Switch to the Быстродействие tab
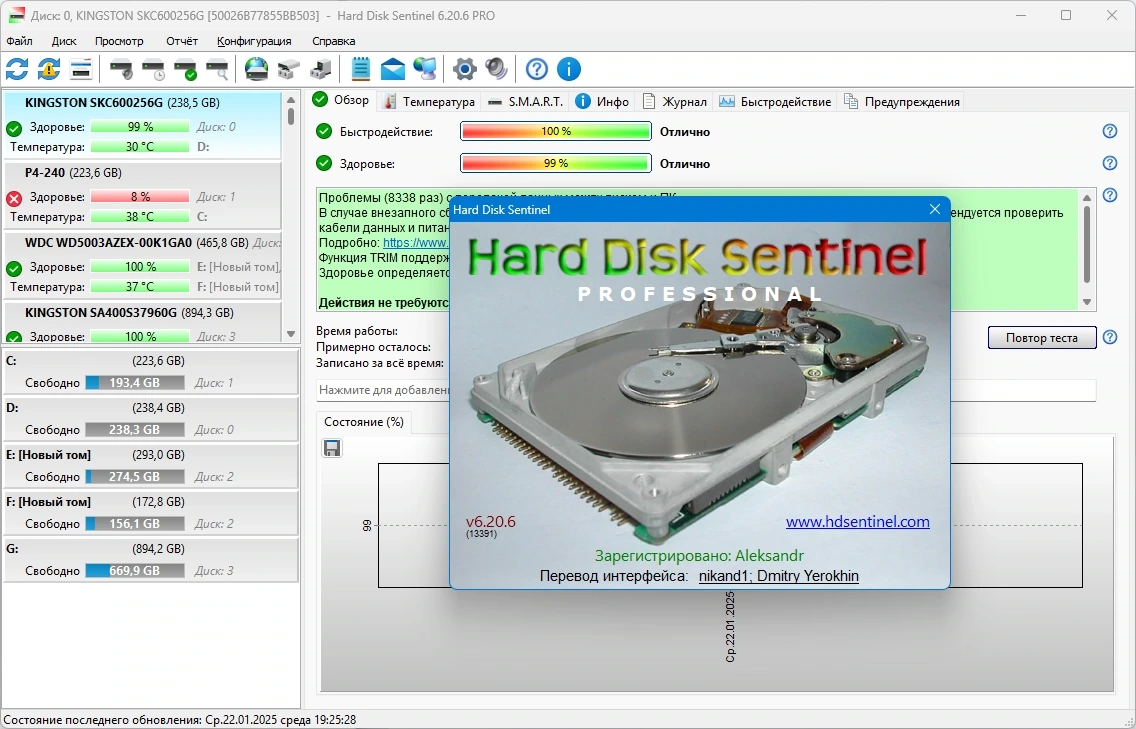 point(775,101)
